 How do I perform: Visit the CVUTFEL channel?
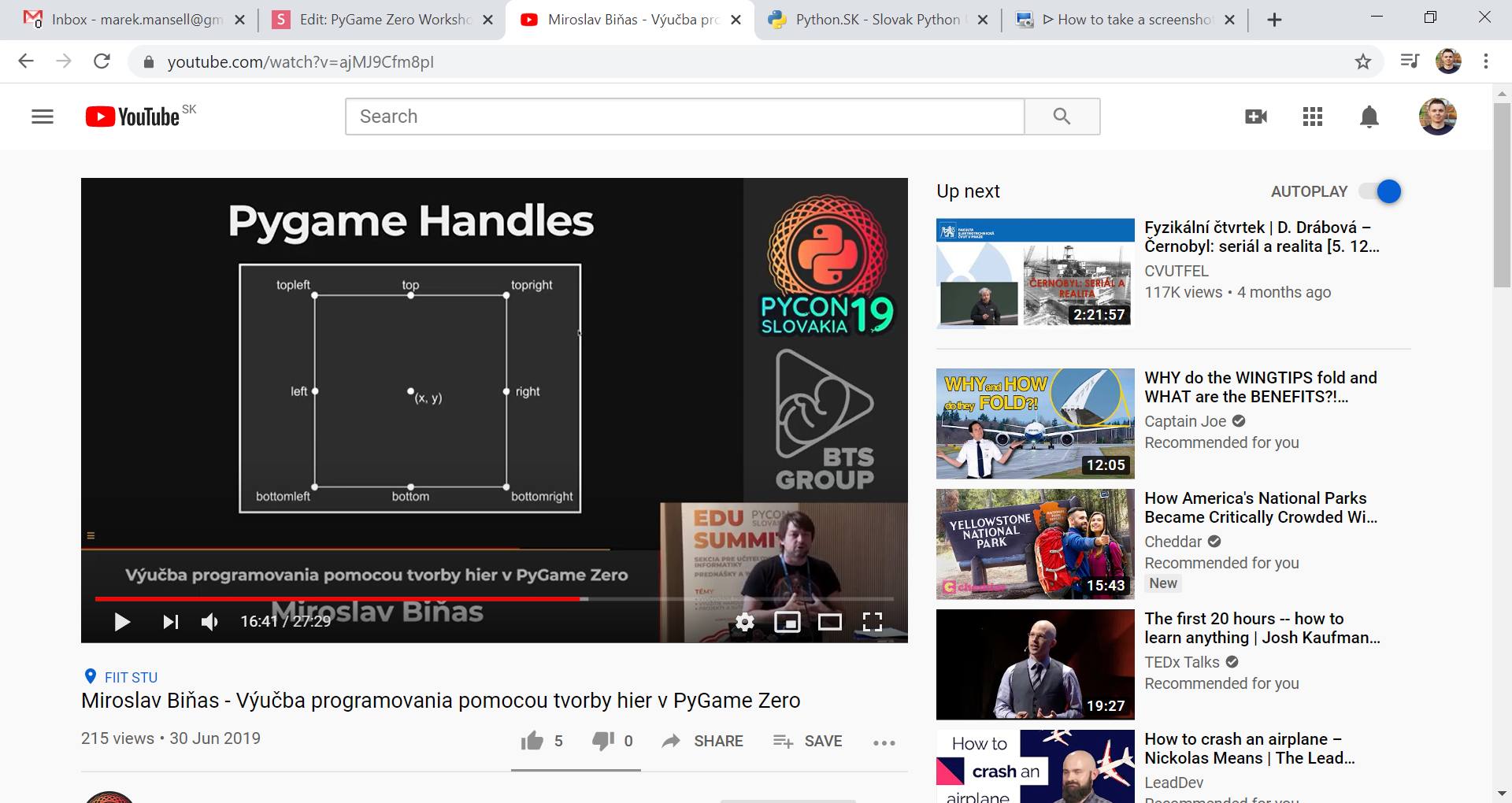[1177, 271]
